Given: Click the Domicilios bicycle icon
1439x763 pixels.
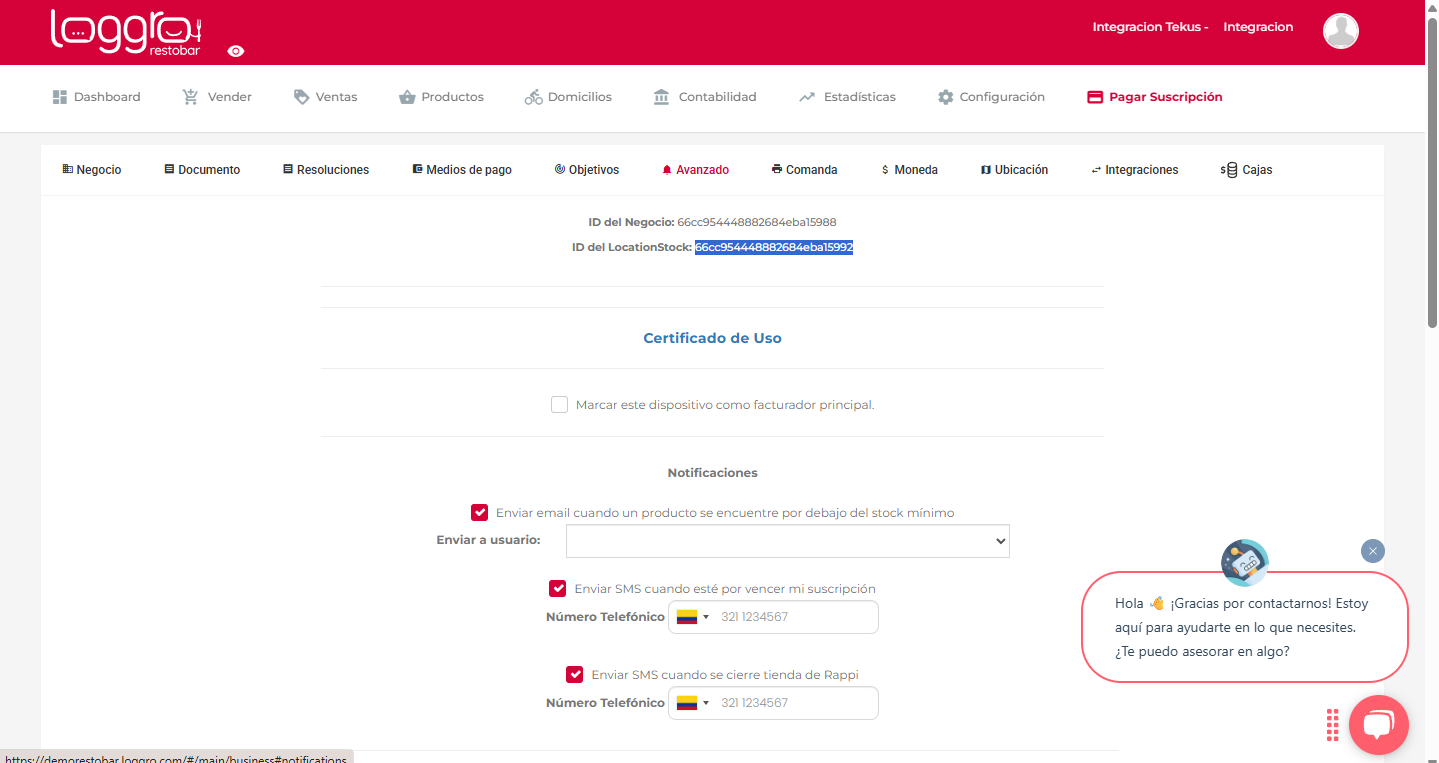Looking at the screenshot, I should (533, 97).
